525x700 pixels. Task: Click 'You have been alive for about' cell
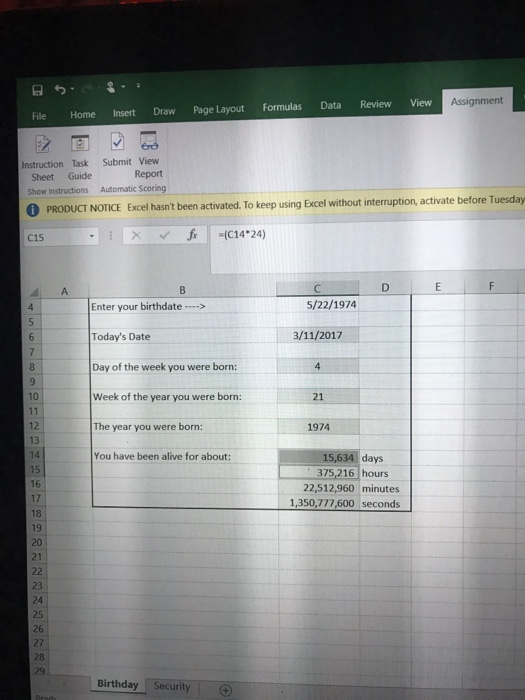tap(186, 456)
